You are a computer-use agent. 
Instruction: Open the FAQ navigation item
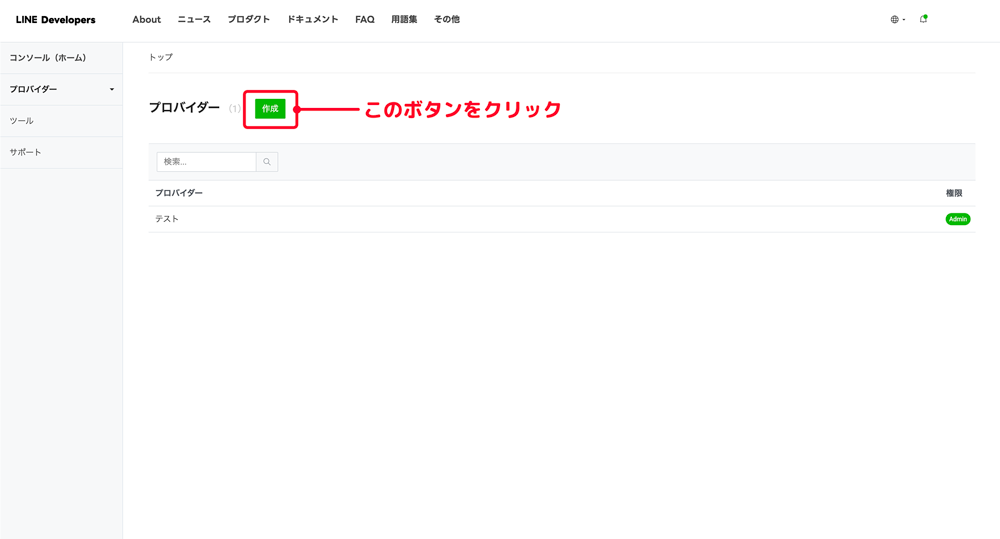coord(365,20)
